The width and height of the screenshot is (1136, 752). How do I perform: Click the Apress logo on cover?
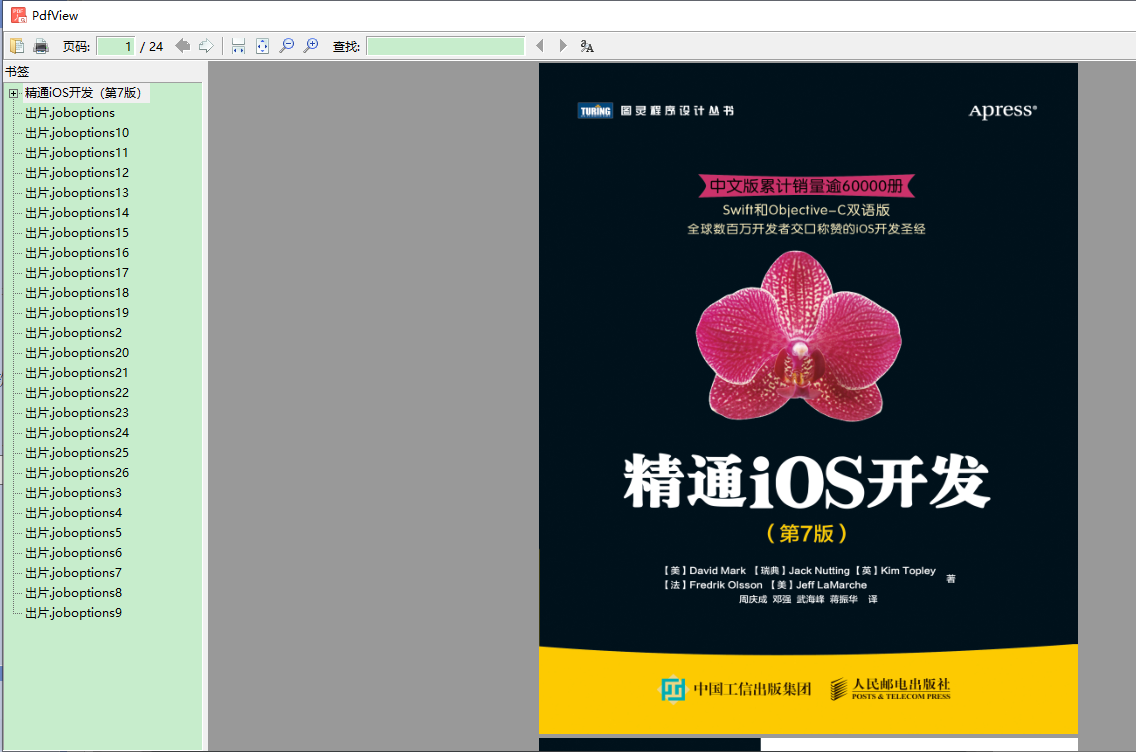[x=1003, y=111]
